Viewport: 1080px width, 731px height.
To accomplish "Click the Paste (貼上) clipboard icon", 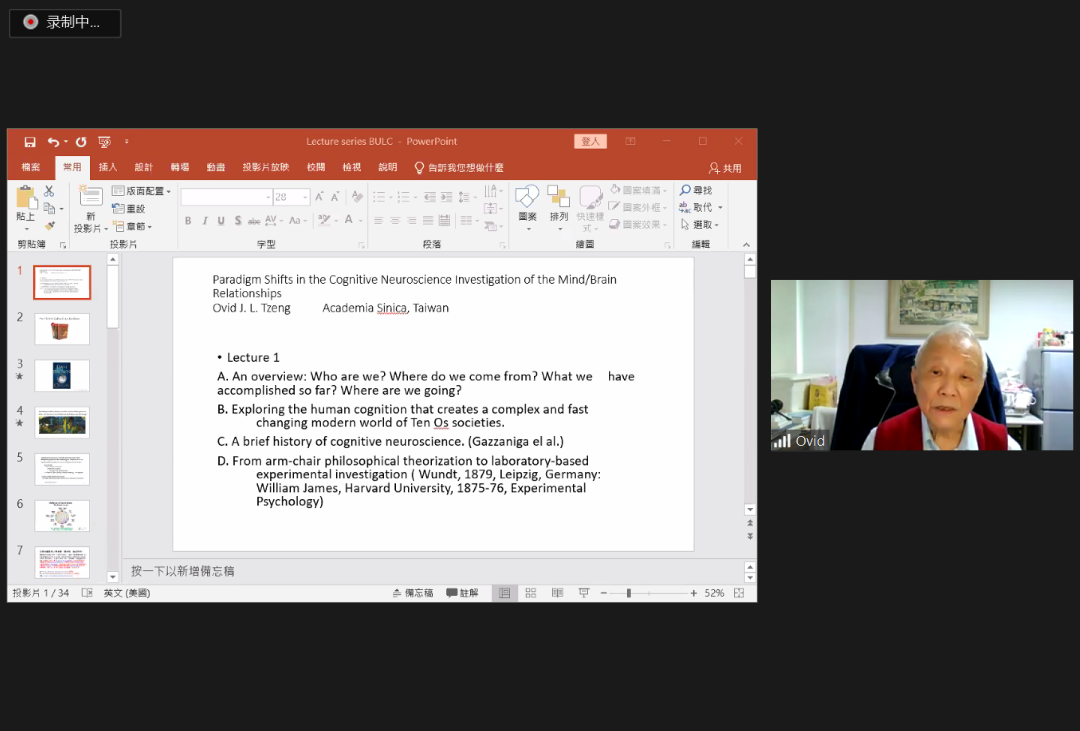I will tap(26, 198).
